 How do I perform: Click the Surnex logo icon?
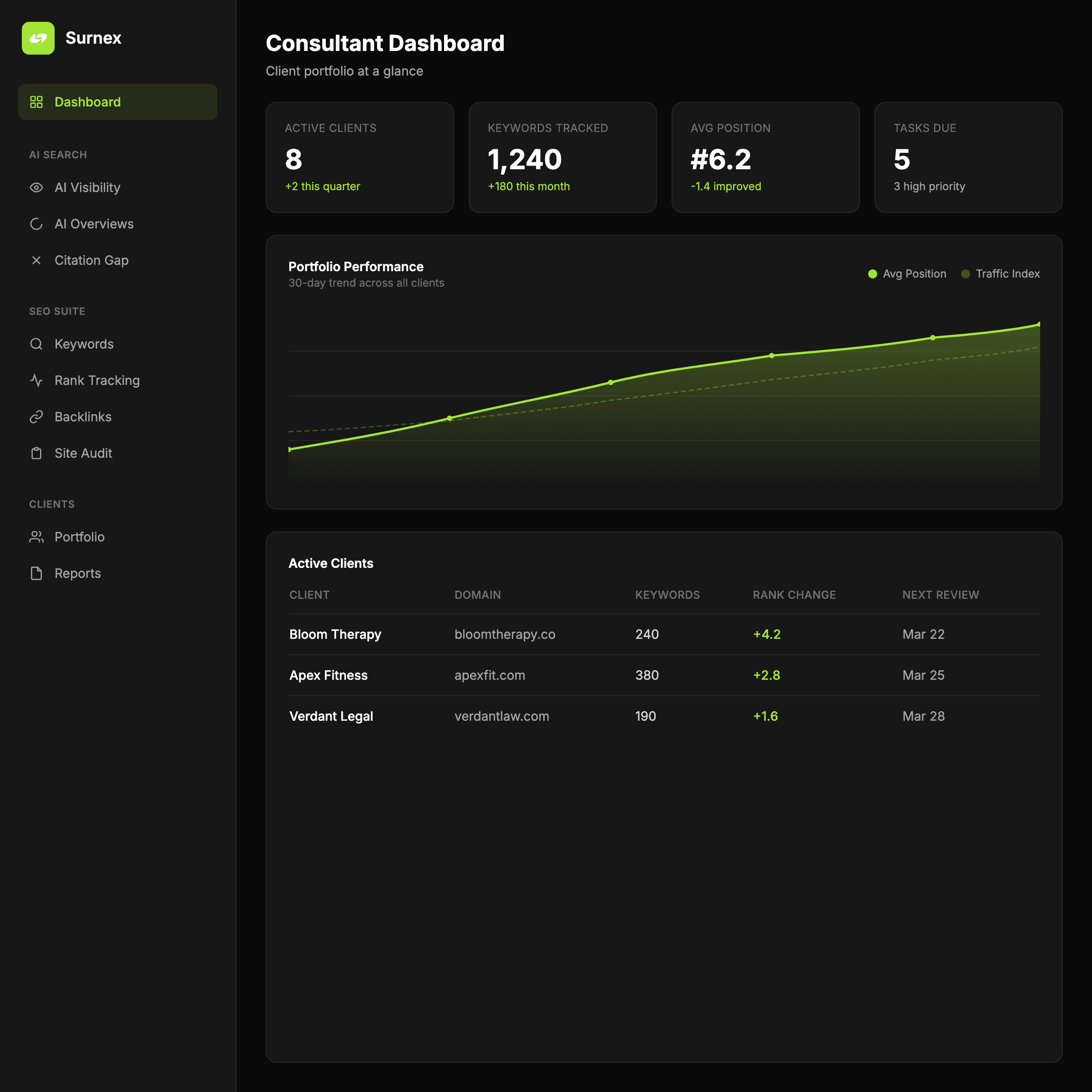click(x=38, y=38)
